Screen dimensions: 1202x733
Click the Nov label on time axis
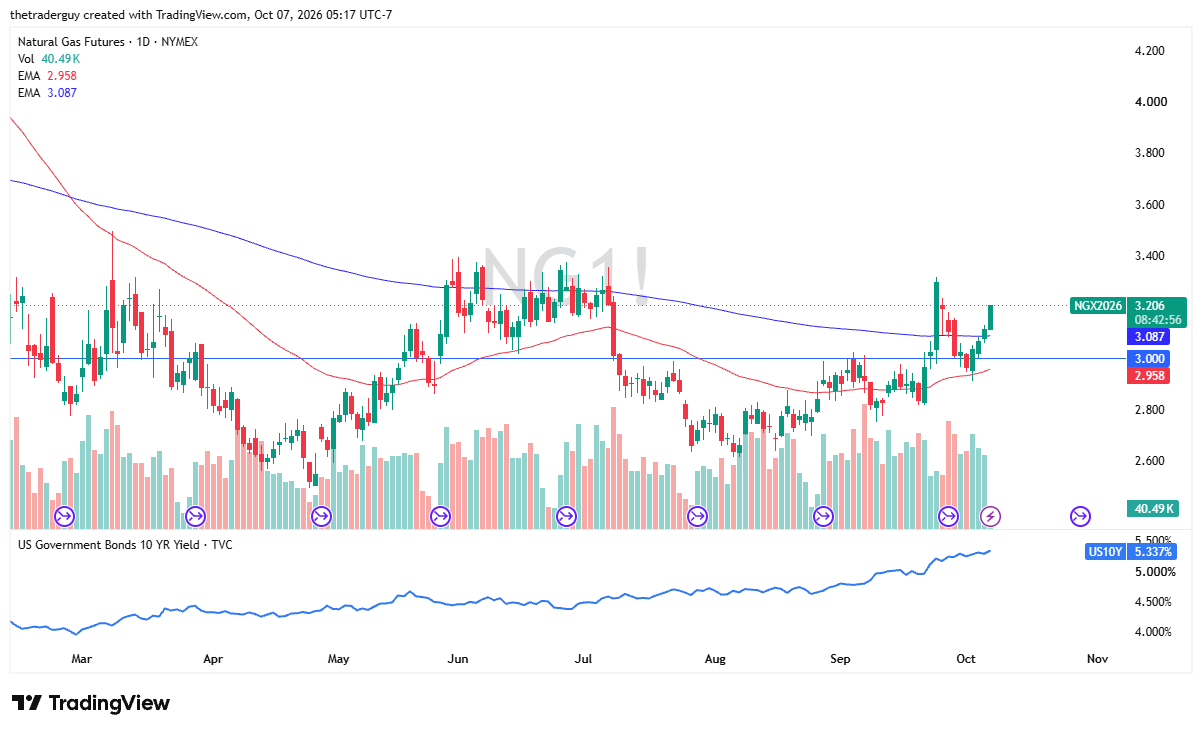(1097, 659)
